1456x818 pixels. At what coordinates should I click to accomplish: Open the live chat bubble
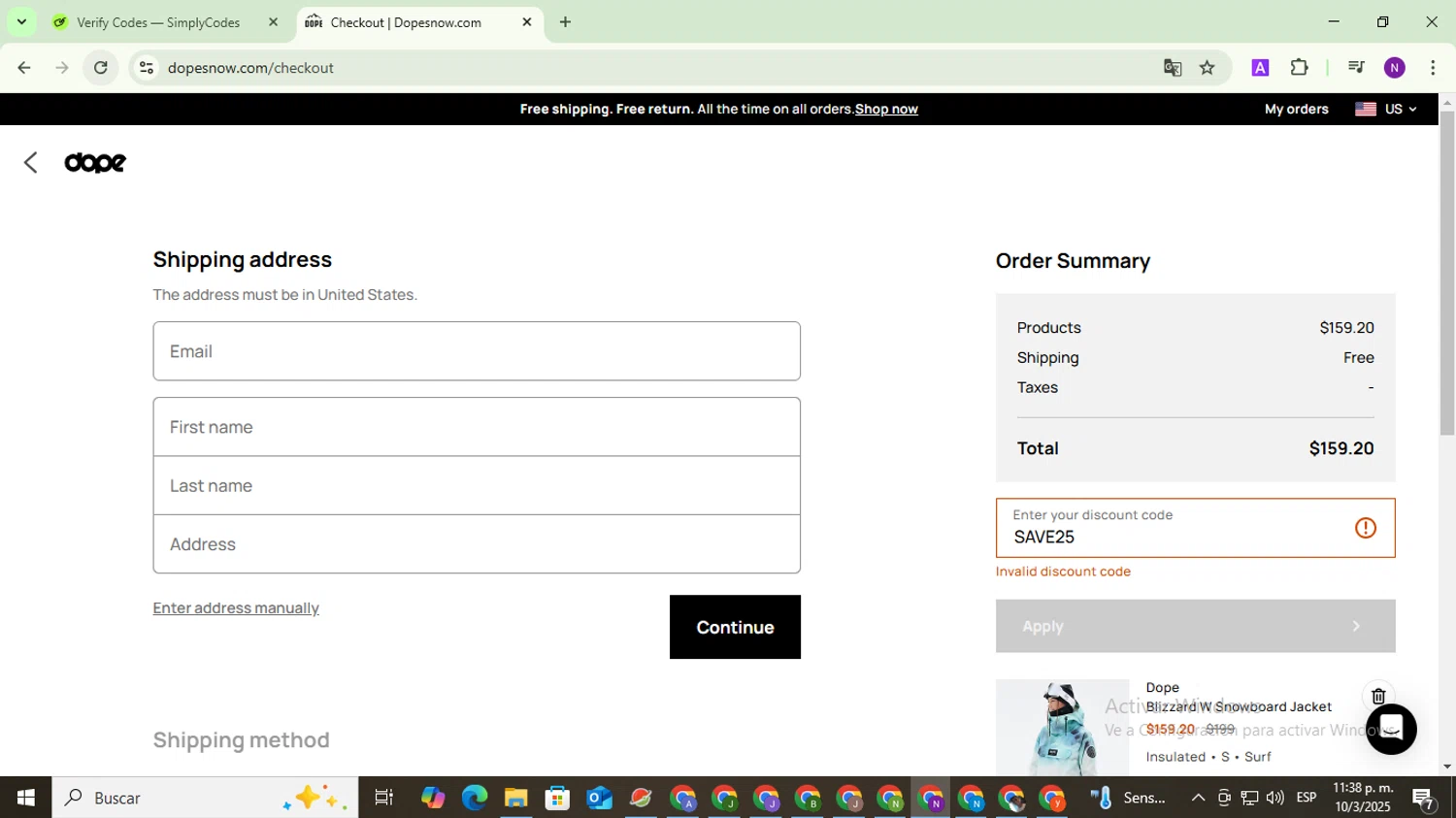coord(1391,729)
